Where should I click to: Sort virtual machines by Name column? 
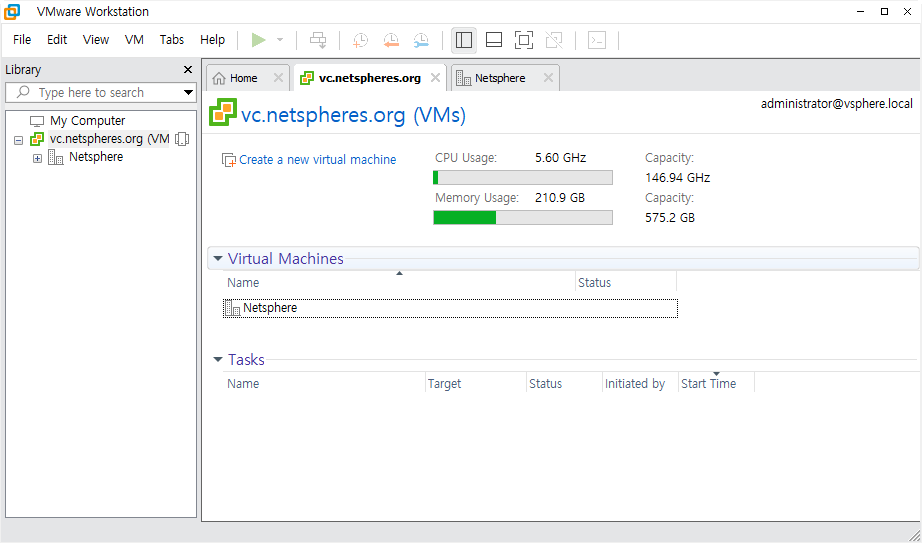(399, 282)
